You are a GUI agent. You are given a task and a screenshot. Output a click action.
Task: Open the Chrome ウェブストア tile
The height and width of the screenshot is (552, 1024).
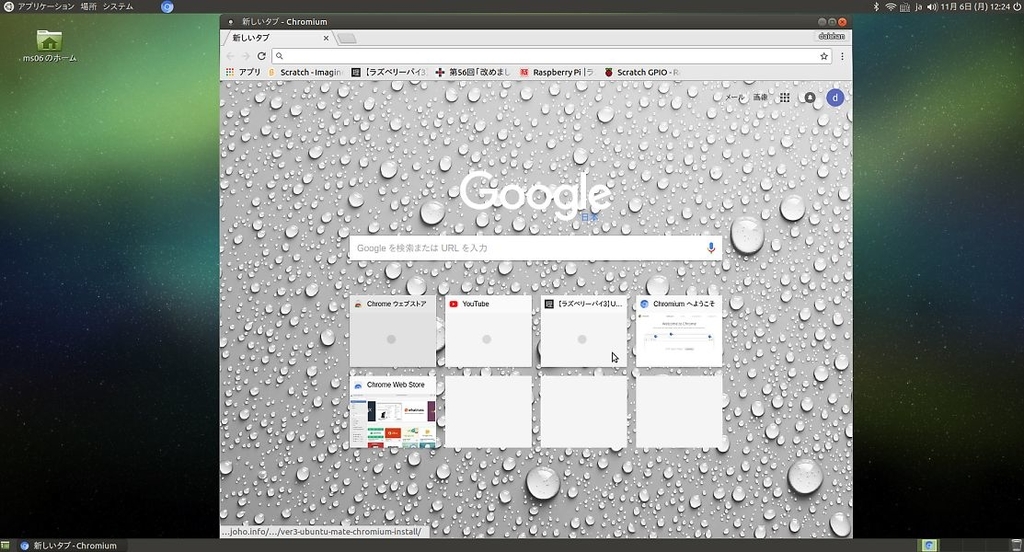click(x=392, y=331)
